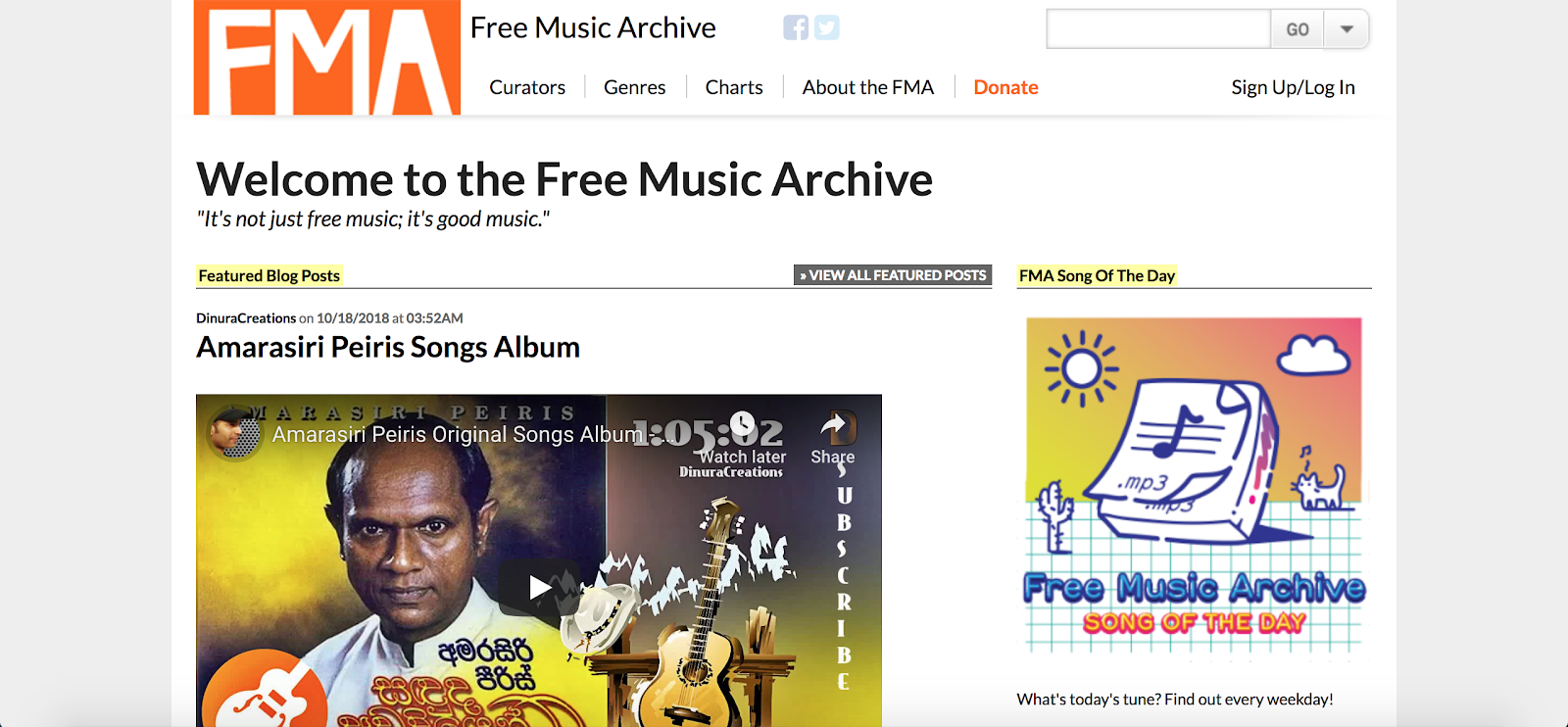The height and width of the screenshot is (727, 1568).
Task: Open About the FMA menu
Action: [868, 87]
